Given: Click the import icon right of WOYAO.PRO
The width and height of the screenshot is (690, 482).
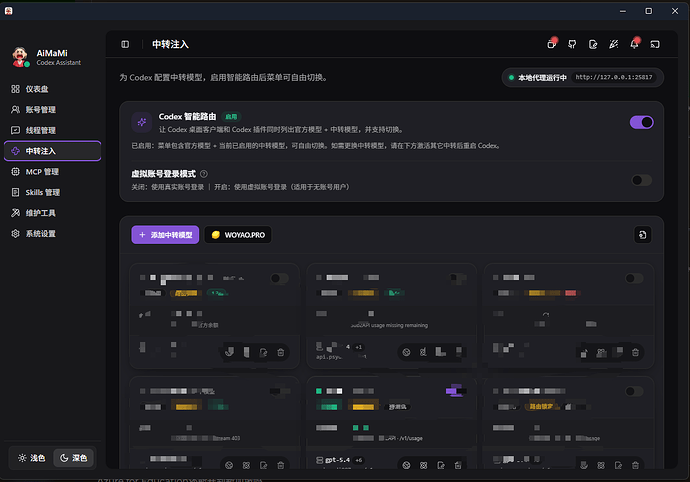Looking at the screenshot, I should [642, 235].
